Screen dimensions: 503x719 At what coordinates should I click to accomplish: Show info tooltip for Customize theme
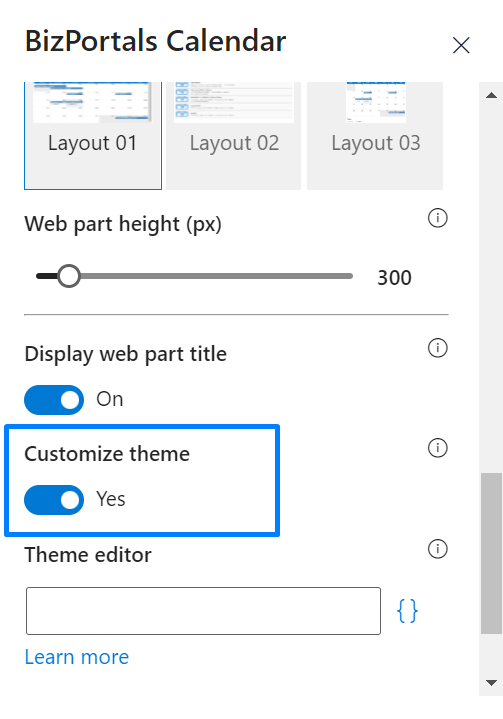coord(437,448)
